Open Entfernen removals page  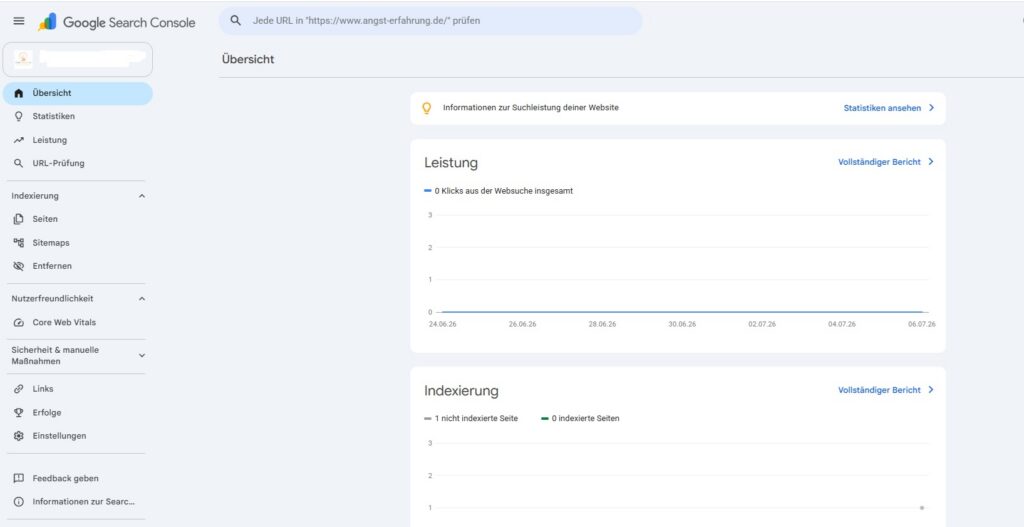coord(78,266)
